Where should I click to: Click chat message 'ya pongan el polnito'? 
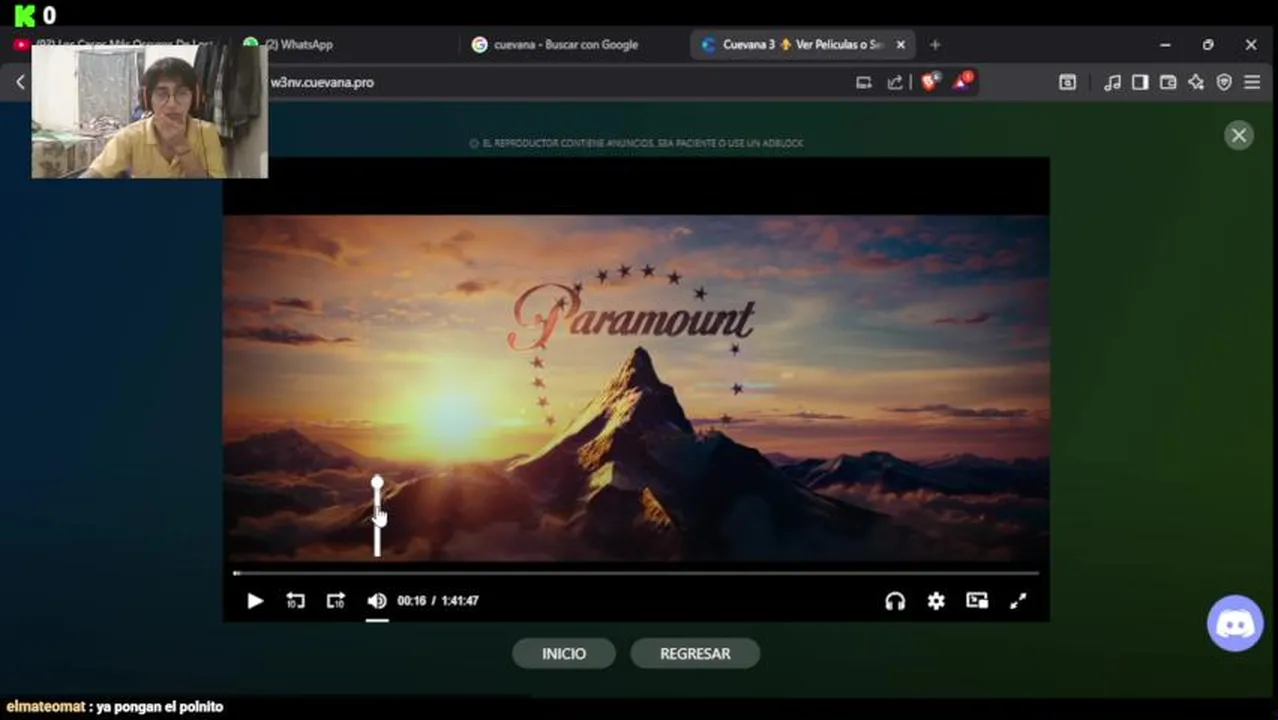pos(160,707)
